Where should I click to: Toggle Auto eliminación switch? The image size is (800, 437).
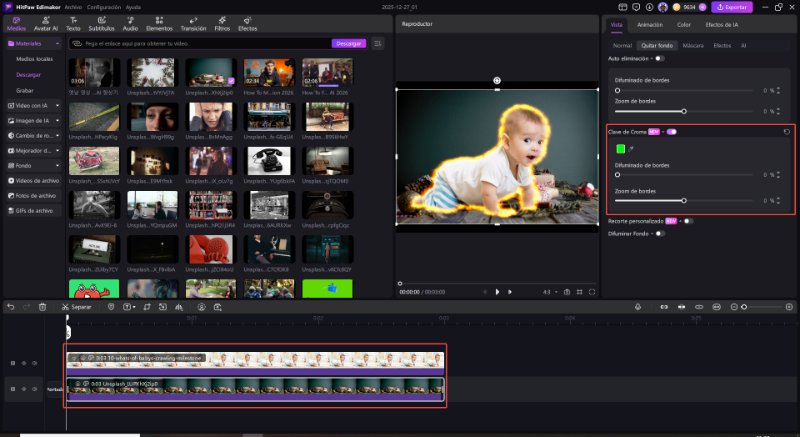(x=660, y=59)
